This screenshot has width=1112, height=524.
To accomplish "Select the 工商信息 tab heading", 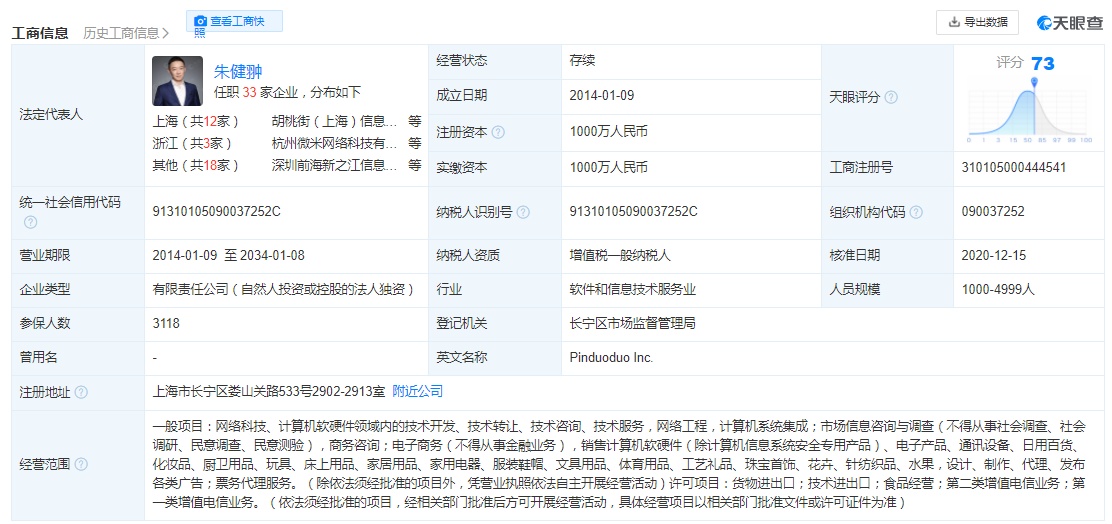I will tap(40, 33).
